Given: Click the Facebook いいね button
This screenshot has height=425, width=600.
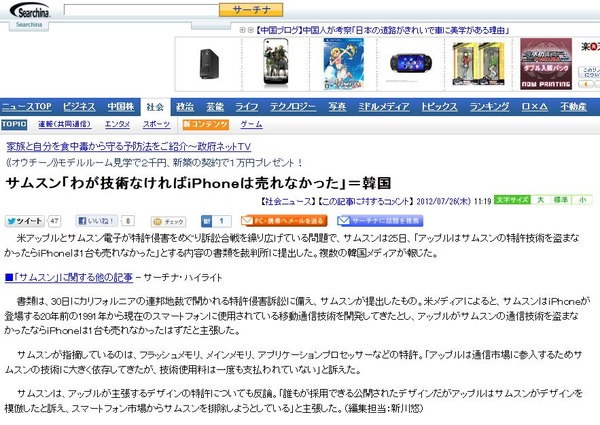Looking at the screenshot, I should (x=96, y=221).
